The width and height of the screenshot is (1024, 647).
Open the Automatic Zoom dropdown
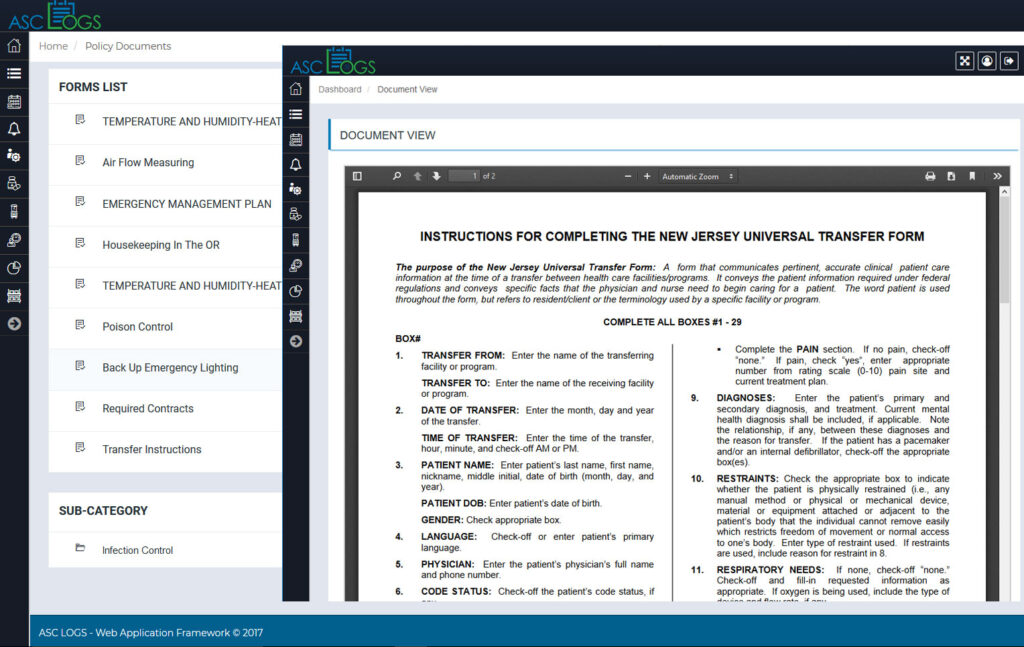click(697, 176)
